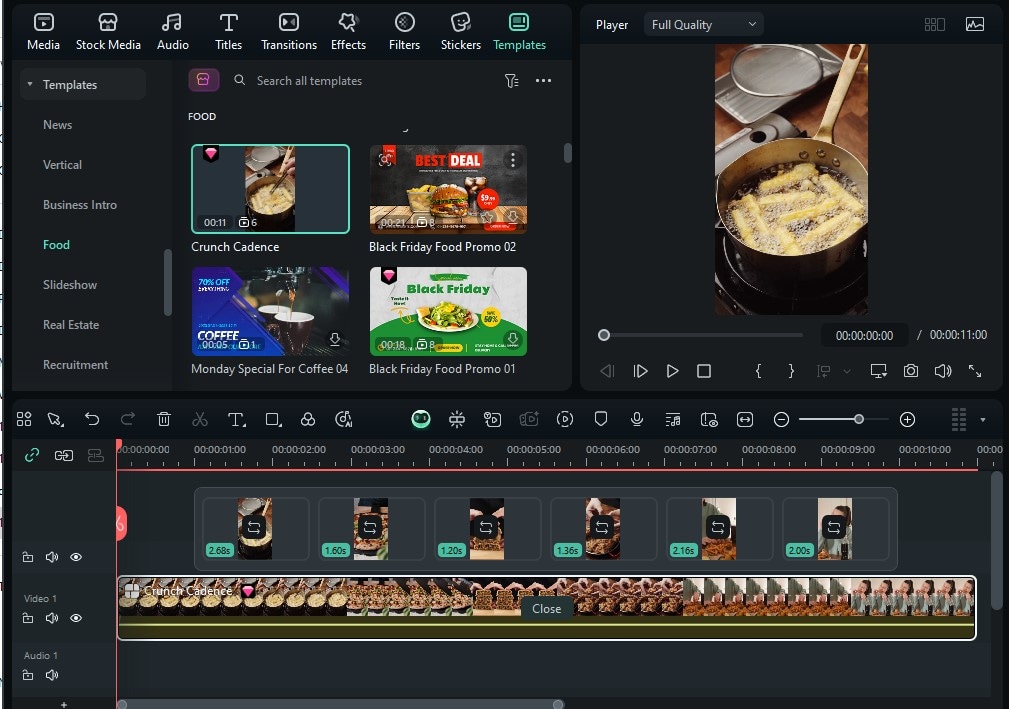Set the mark out point
Image resolution: width=1009 pixels, height=709 pixels.
pyautogui.click(x=791, y=371)
